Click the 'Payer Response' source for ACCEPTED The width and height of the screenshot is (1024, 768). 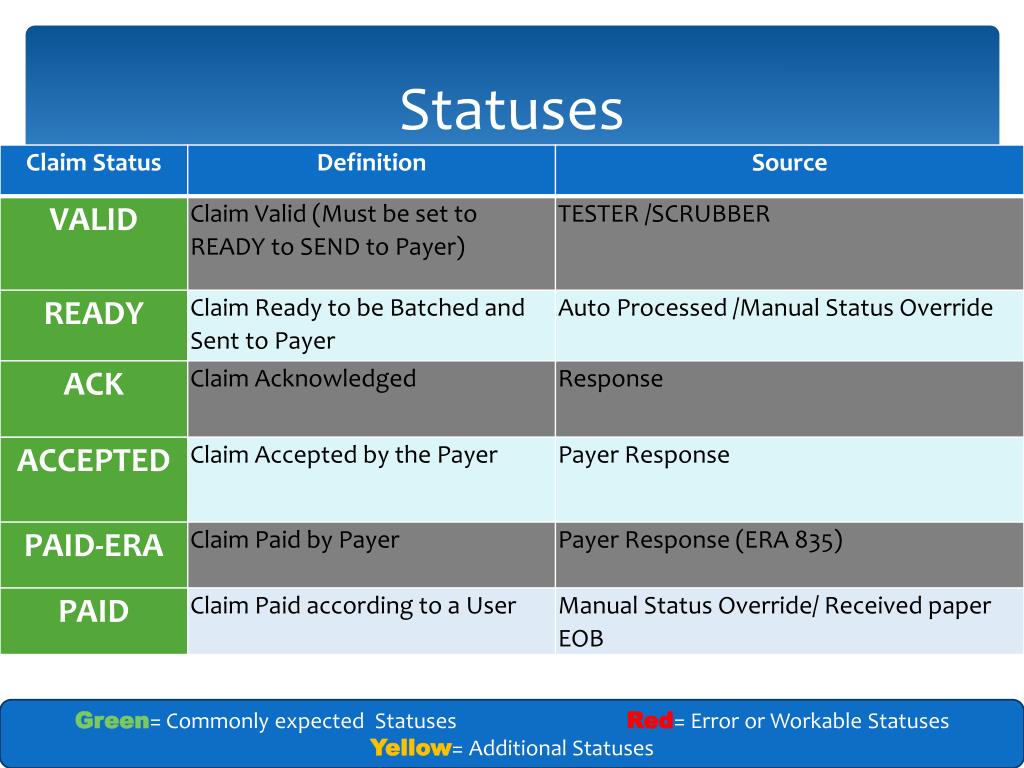coord(789,479)
